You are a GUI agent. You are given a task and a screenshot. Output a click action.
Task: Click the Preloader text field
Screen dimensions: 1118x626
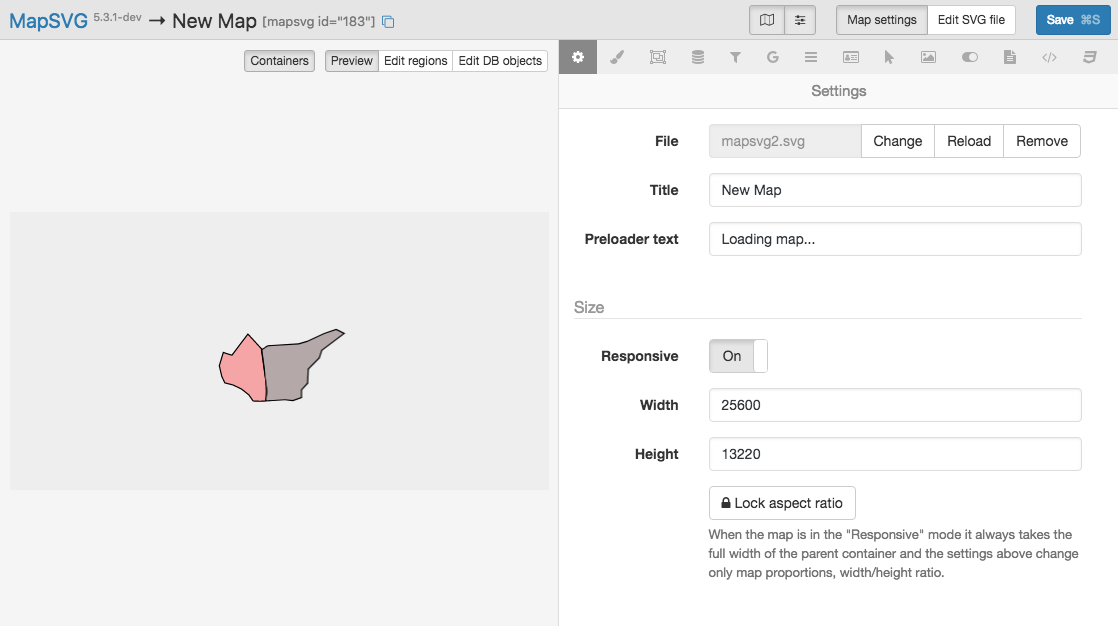pyautogui.click(x=895, y=239)
